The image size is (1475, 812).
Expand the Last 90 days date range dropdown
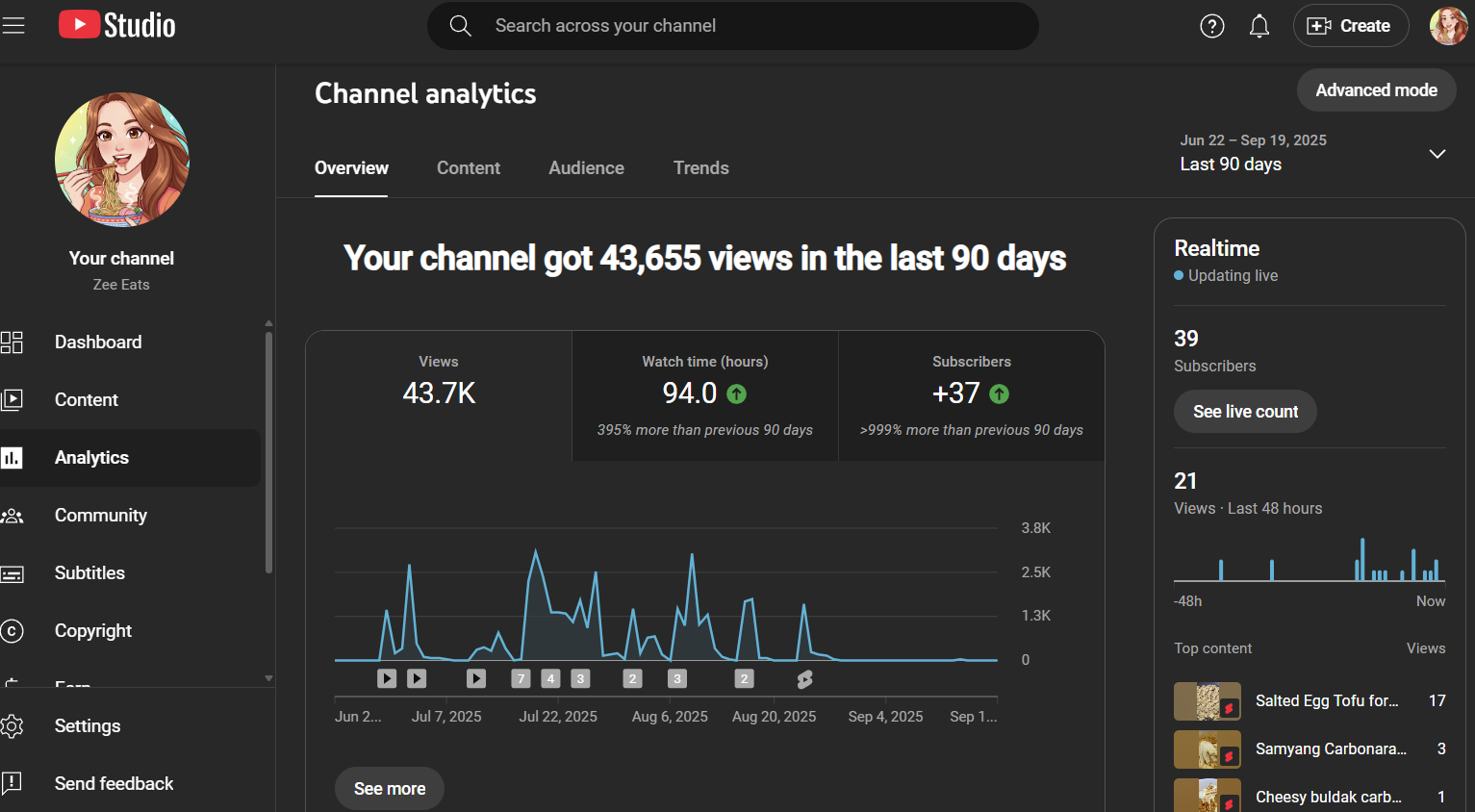click(1437, 154)
